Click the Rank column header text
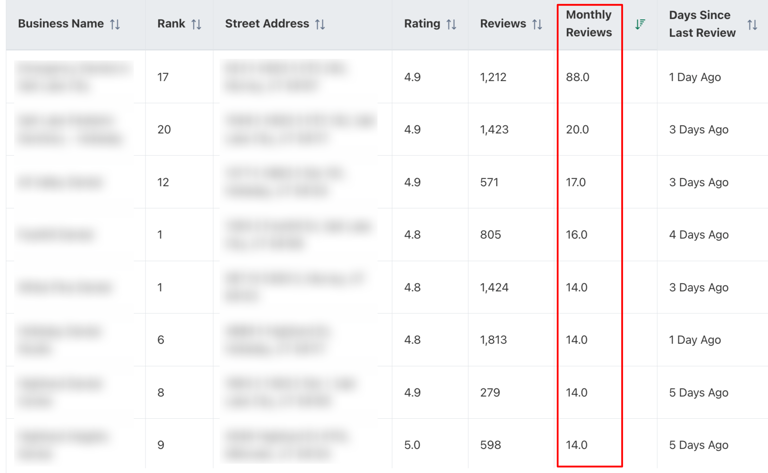768x473 pixels. [x=171, y=24]
